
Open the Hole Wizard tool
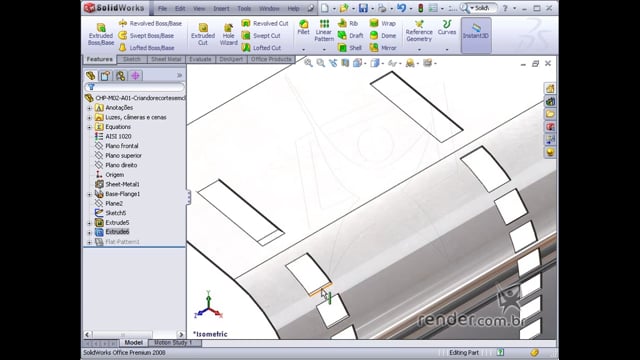click(229, 34)
